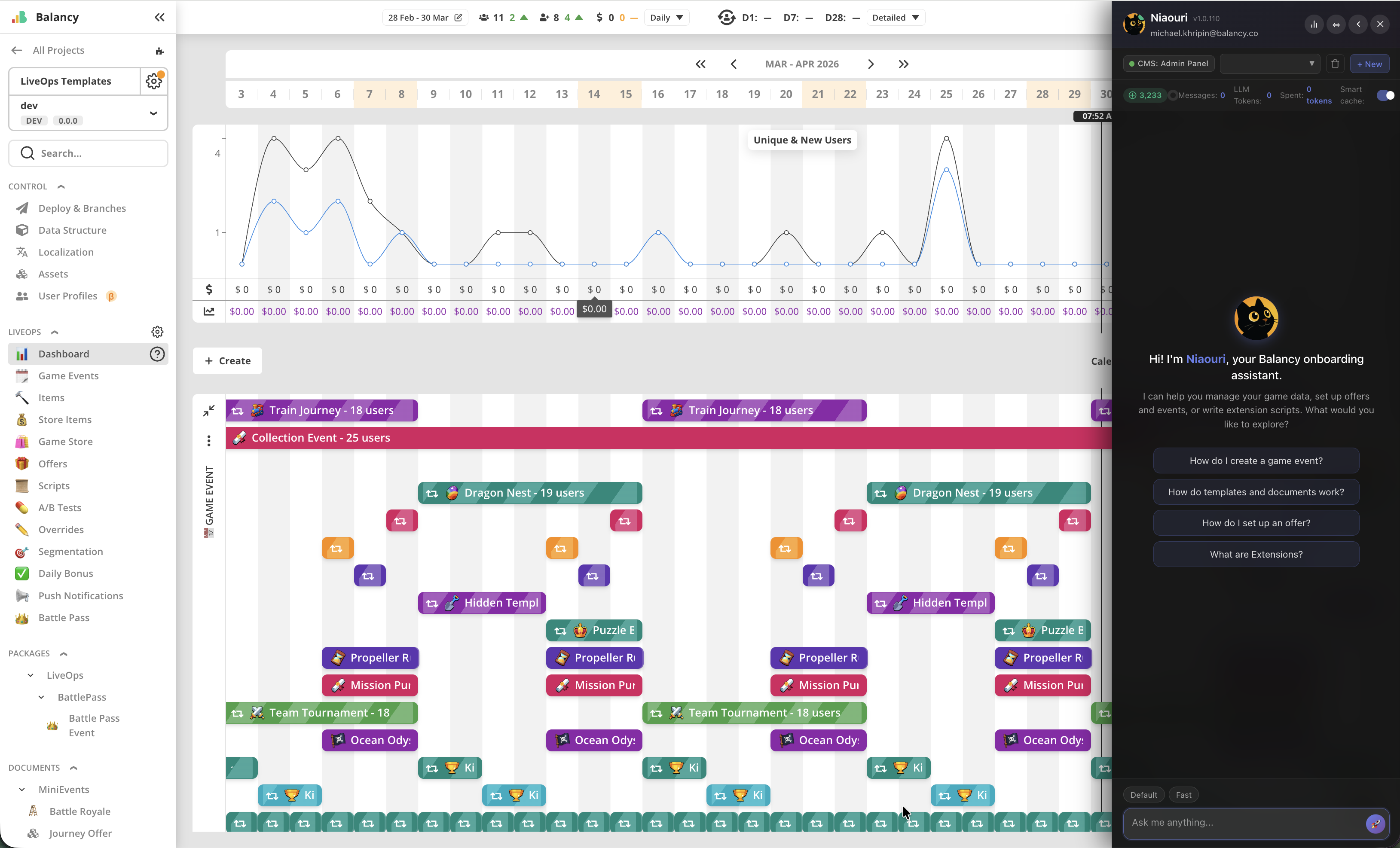
Task: Click the edit pencil next to the date range
Action: click(459, 18)
